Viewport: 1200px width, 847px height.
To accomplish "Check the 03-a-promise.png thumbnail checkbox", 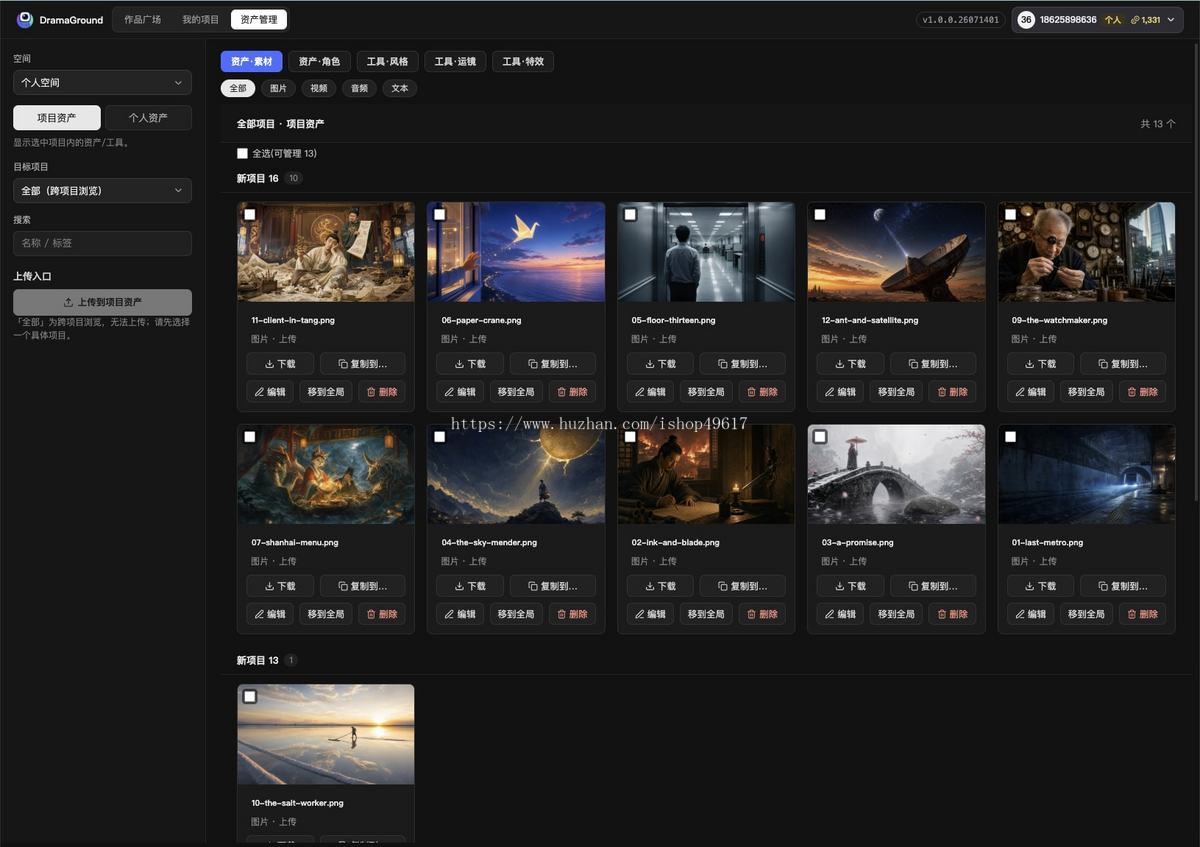I will (x=820, y=436).
